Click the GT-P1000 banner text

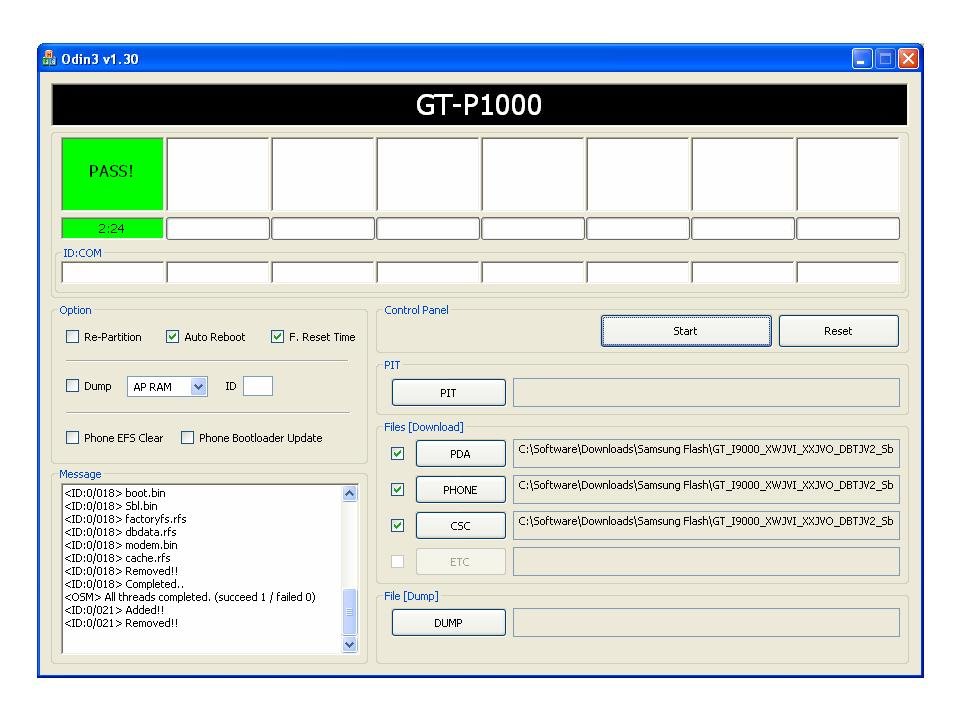pyautogui.click(x=479, y=105)
